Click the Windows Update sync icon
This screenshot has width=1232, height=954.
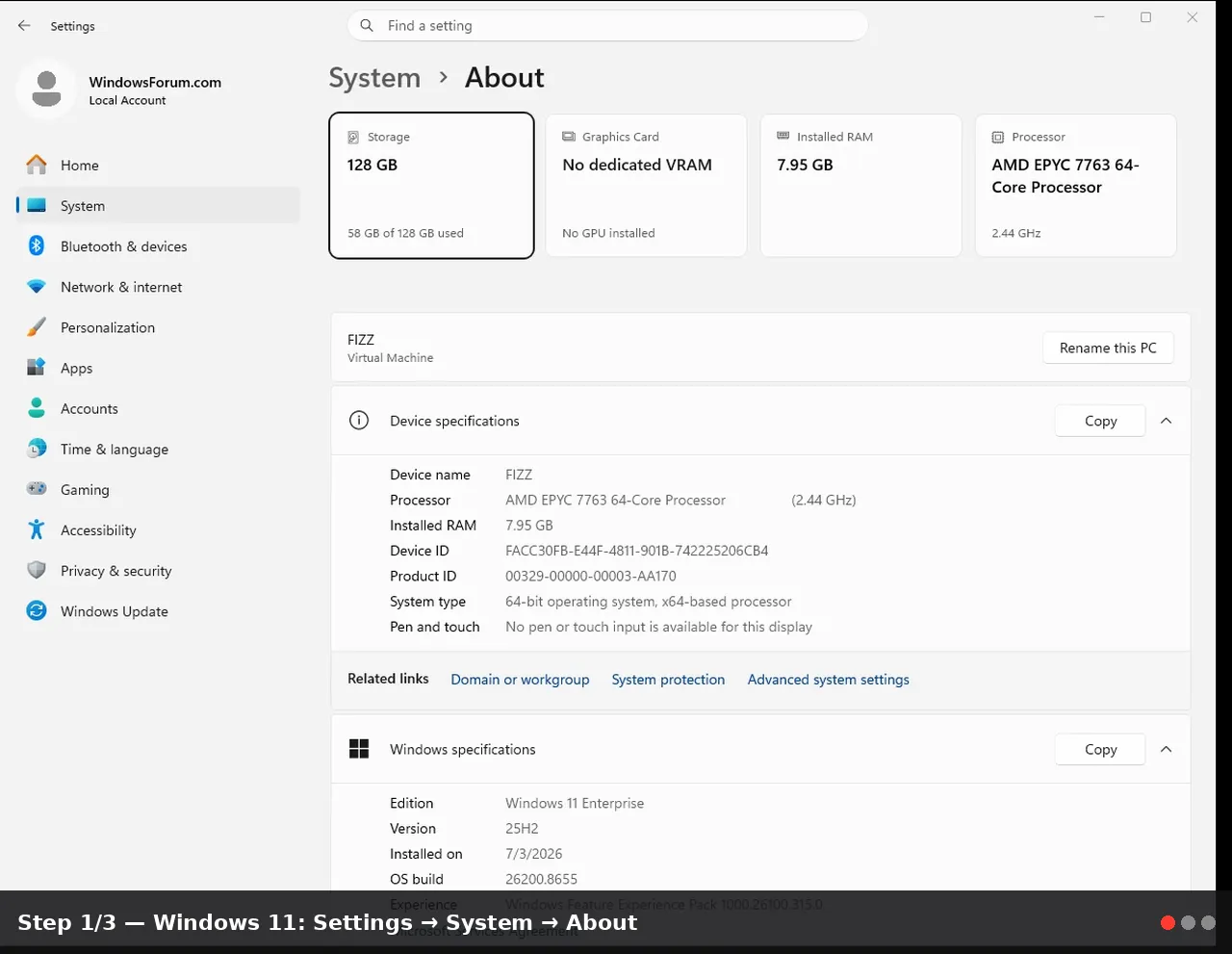point(37,611)
